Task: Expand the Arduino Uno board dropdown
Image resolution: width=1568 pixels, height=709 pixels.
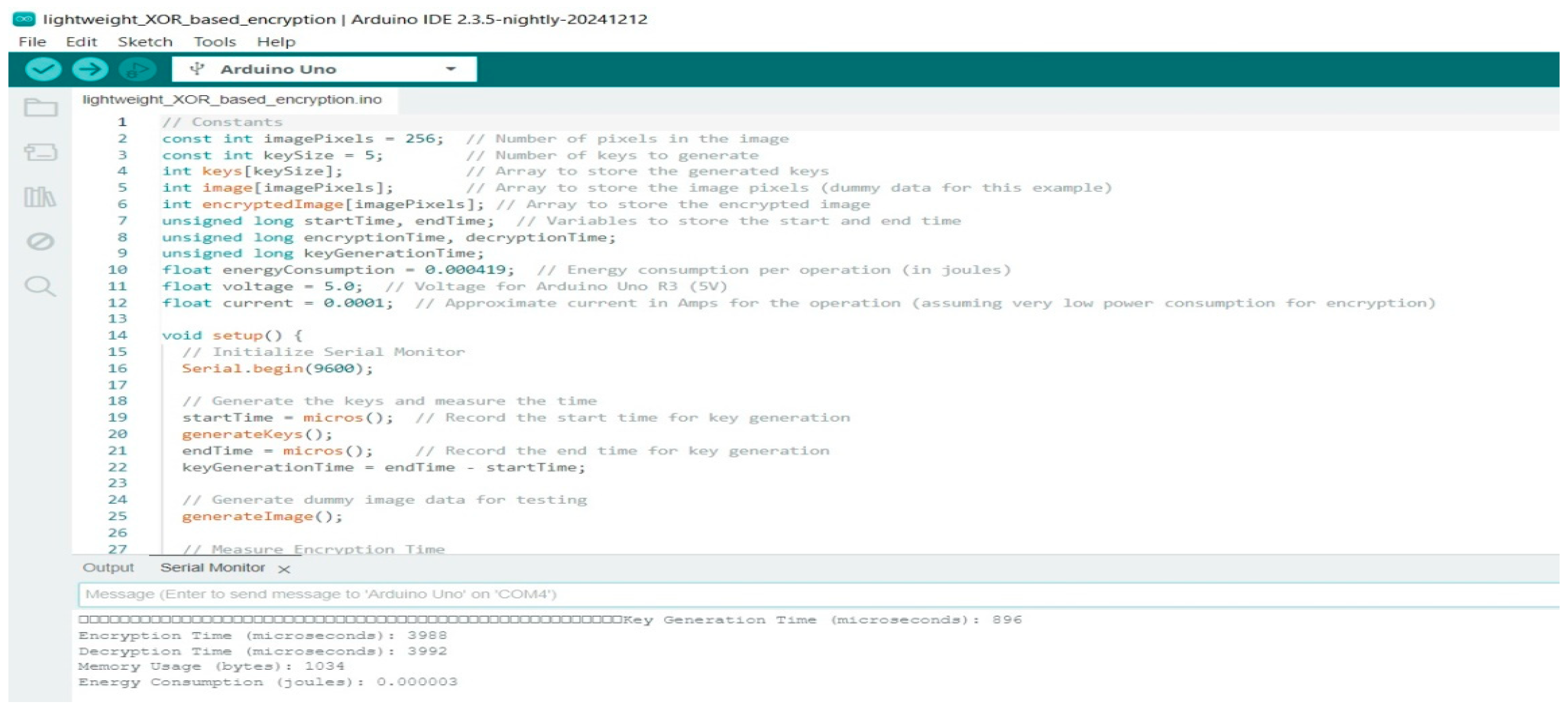Action: (x=450, y=69)
